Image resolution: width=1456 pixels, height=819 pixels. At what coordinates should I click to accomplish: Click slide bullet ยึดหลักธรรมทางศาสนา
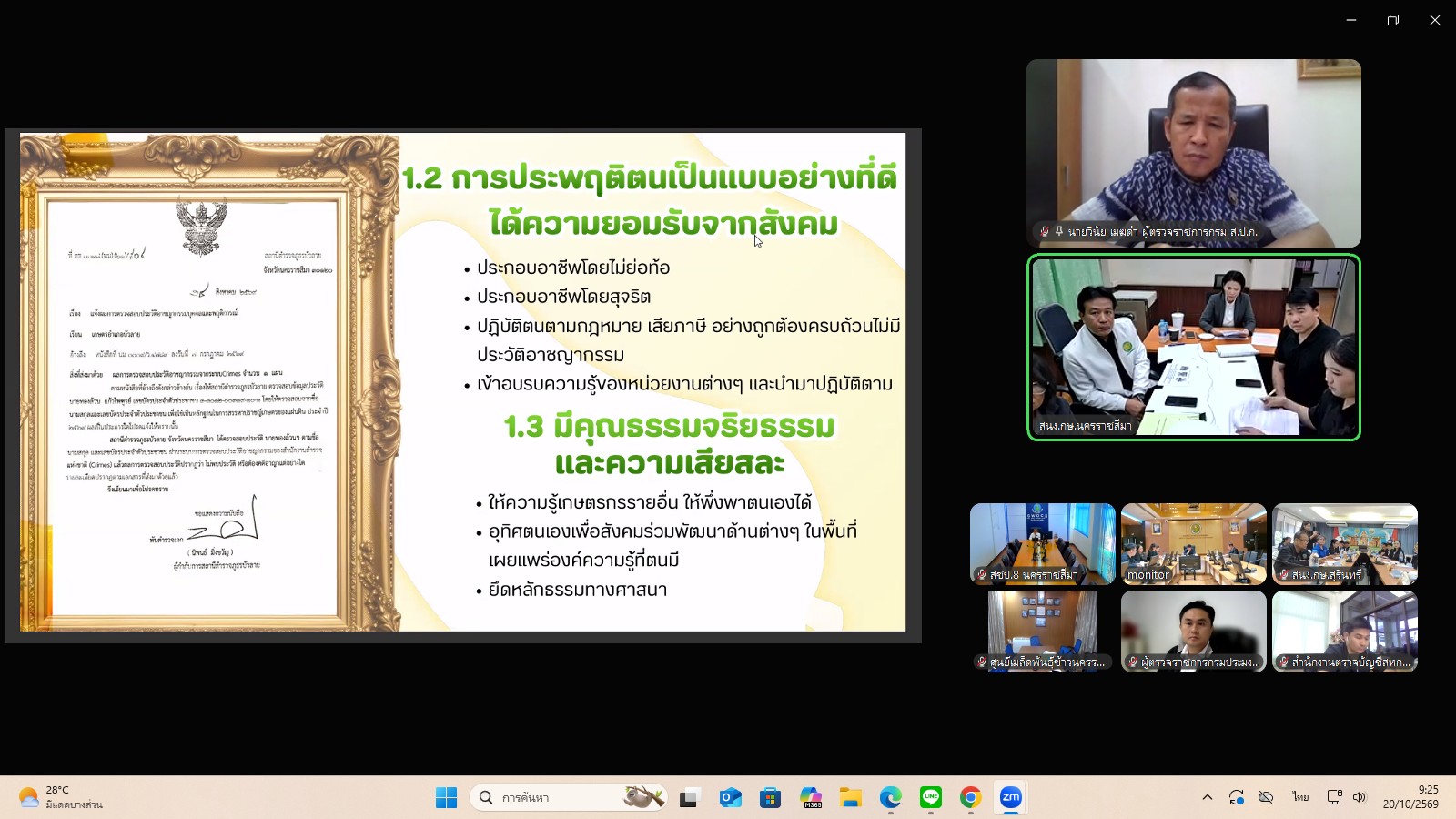coord(577,590)
